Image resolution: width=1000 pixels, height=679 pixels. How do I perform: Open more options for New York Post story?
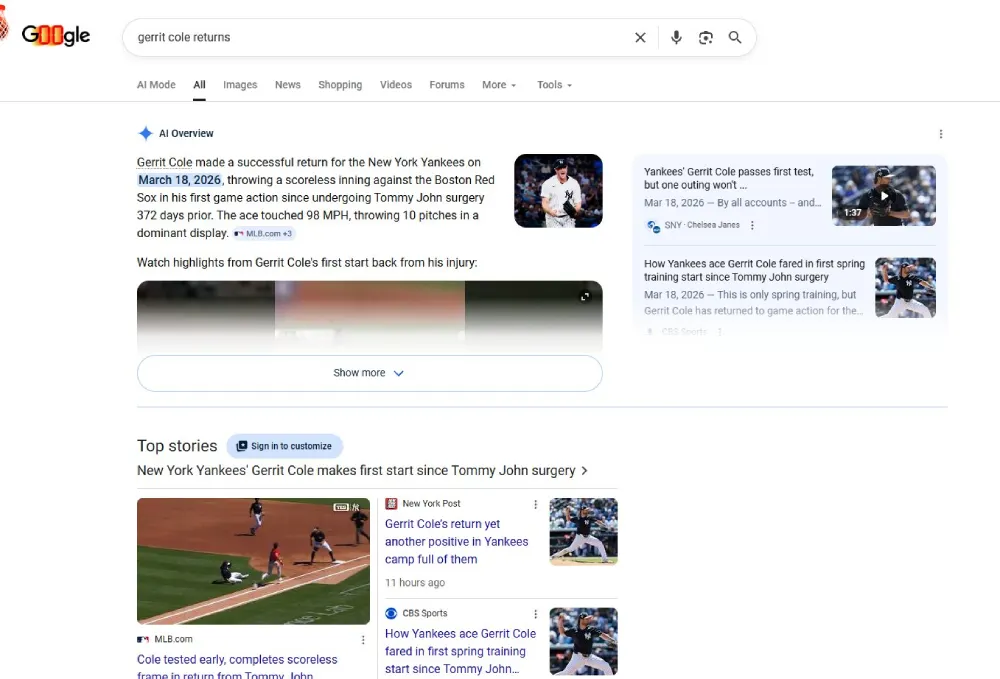click(x=535, y=505)
